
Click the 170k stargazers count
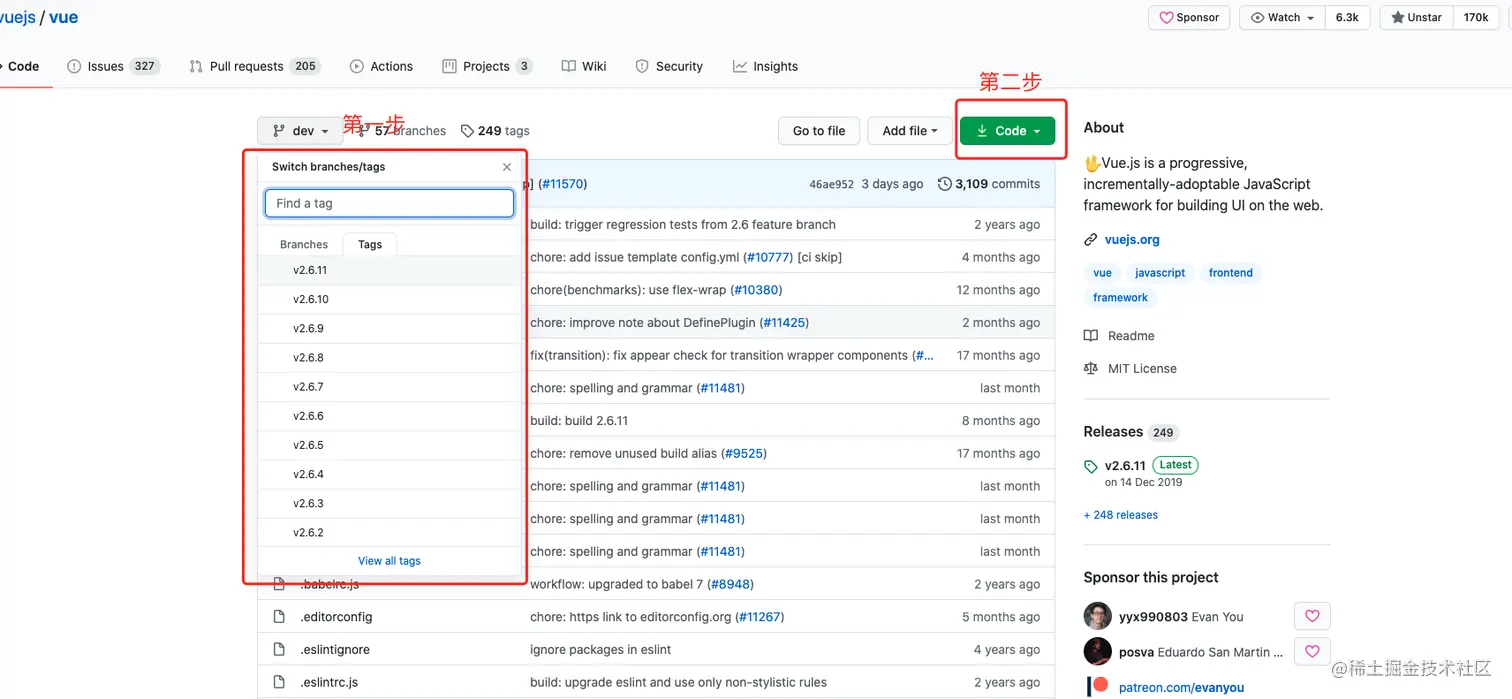[1476, 17]
